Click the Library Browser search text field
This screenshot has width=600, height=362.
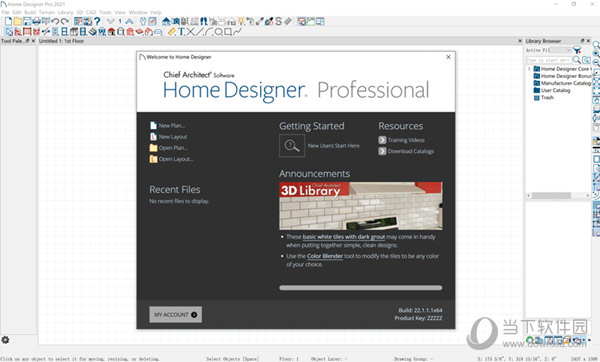[x=548, y=60]
